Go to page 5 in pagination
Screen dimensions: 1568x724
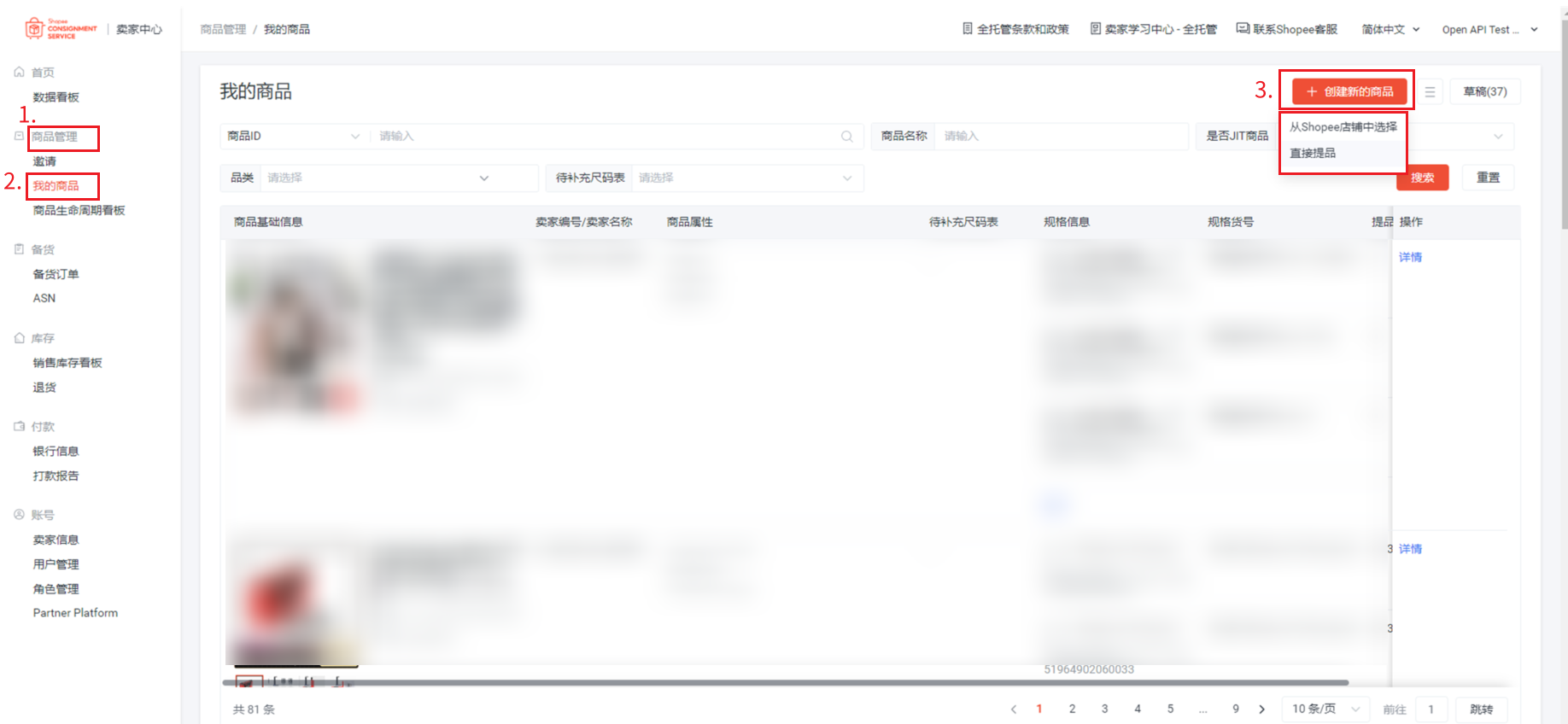coord(1170,709)
